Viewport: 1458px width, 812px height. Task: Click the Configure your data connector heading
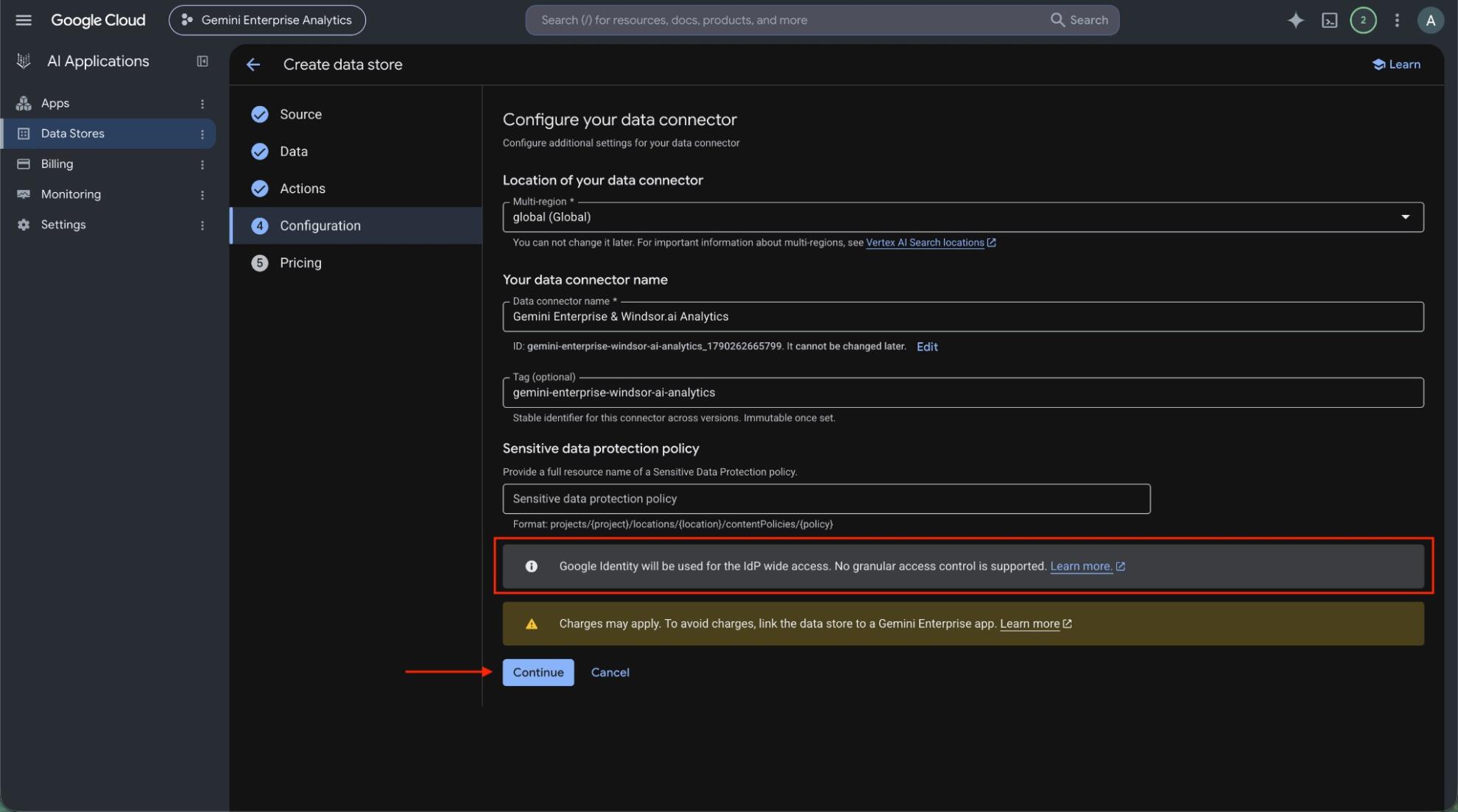pos(619,119)
